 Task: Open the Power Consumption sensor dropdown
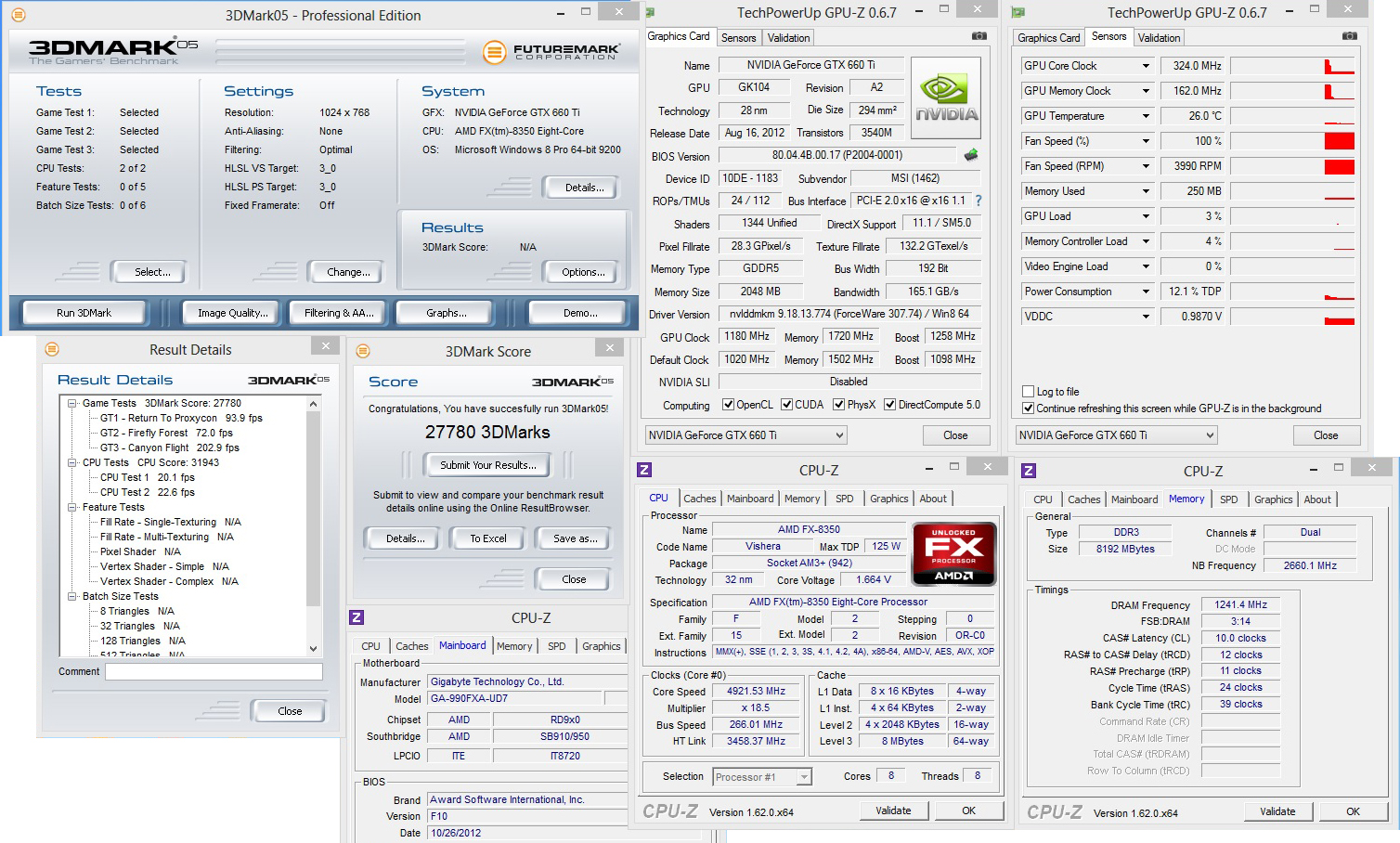point(1146,292)
